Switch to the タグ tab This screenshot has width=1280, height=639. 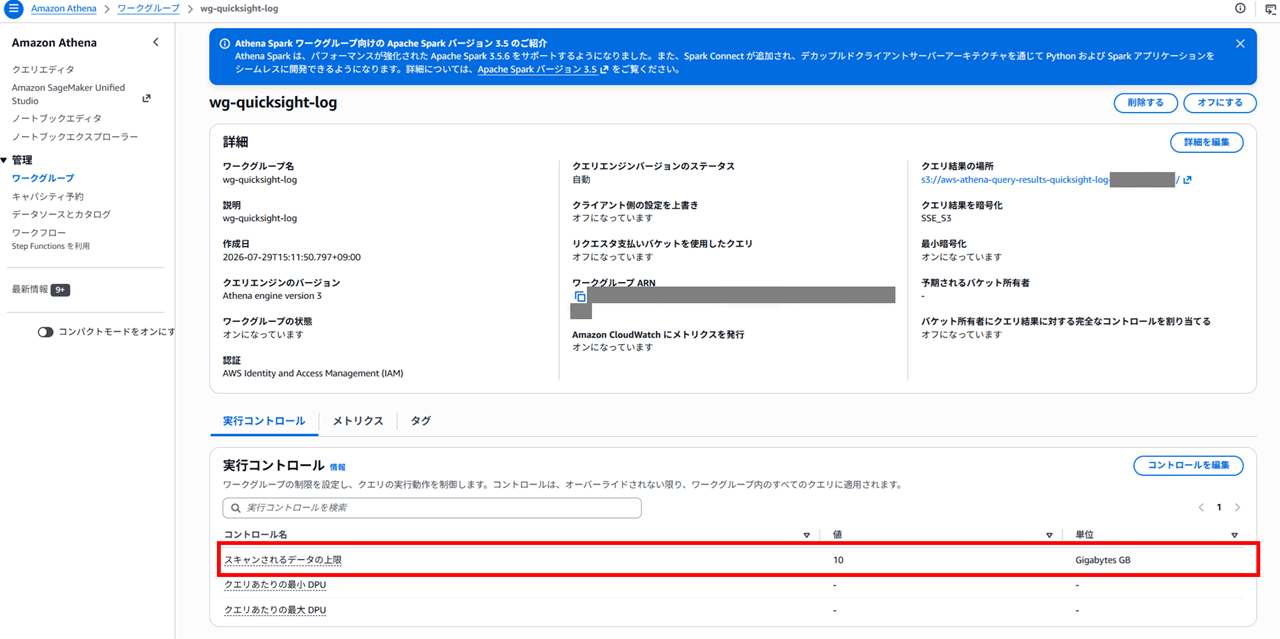[421, 421]
